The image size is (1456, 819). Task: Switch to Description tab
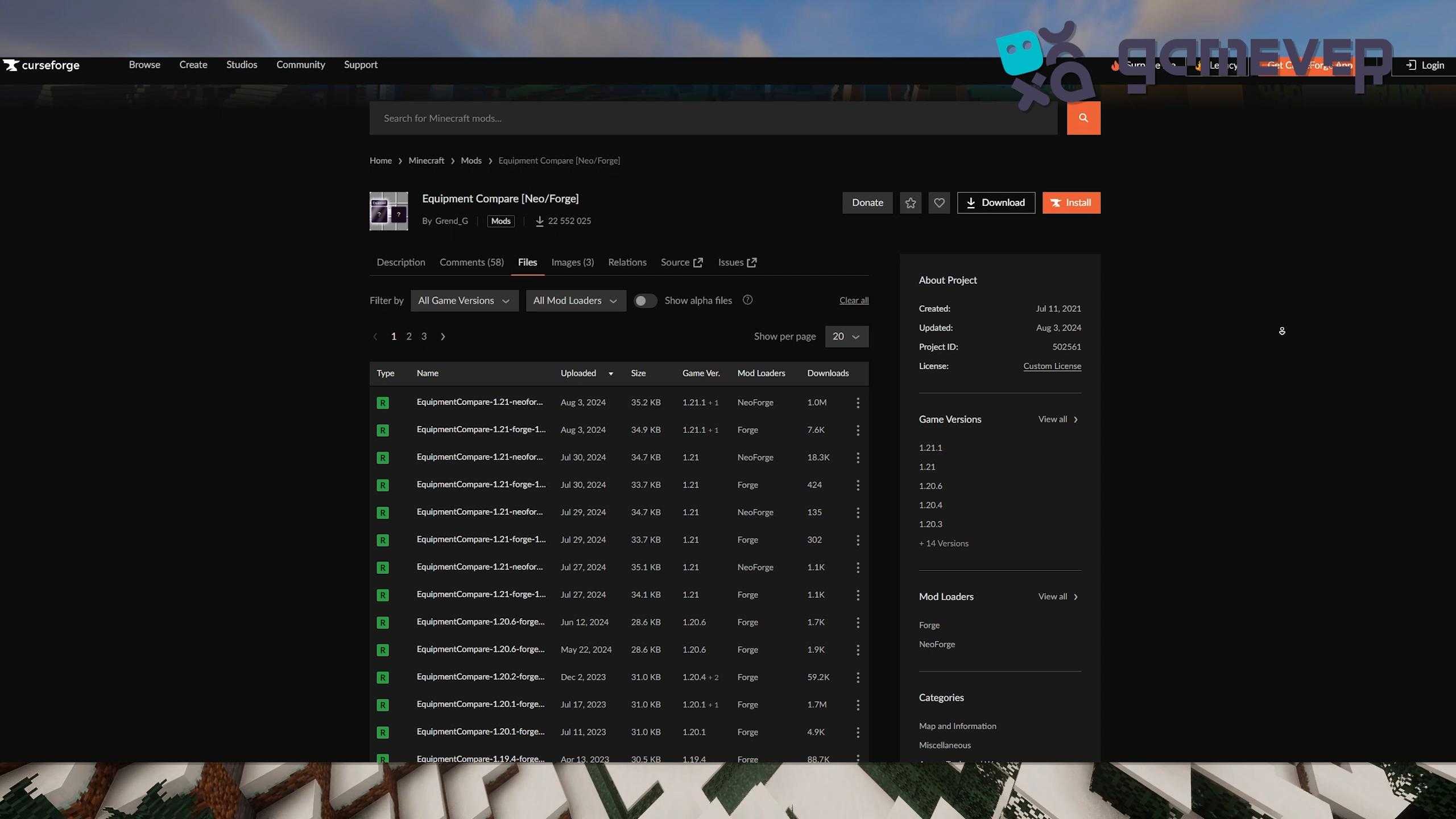click(400, 262)
